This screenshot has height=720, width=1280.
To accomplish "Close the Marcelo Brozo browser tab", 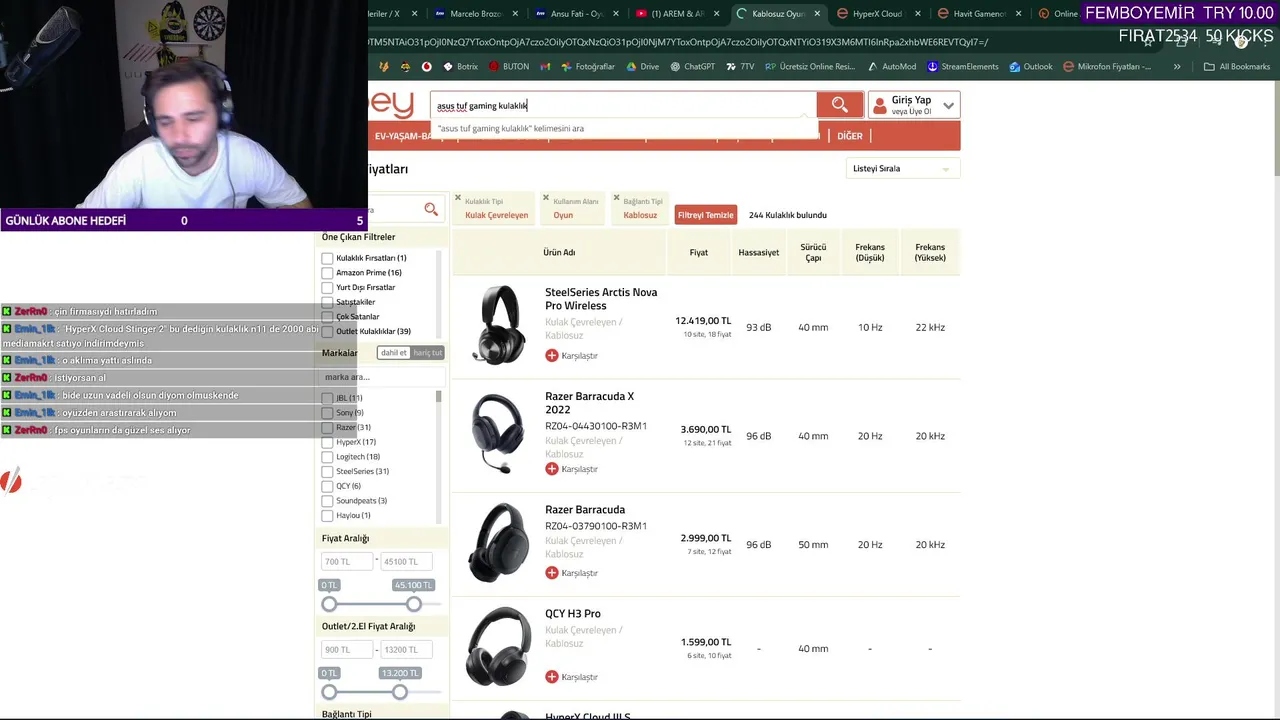I will [515, 14].
